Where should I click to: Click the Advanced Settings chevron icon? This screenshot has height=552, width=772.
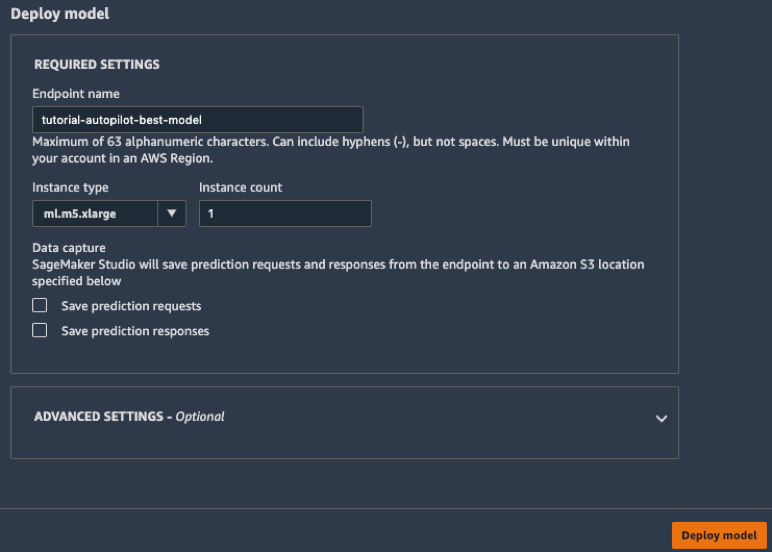click(x=661, y=419)
